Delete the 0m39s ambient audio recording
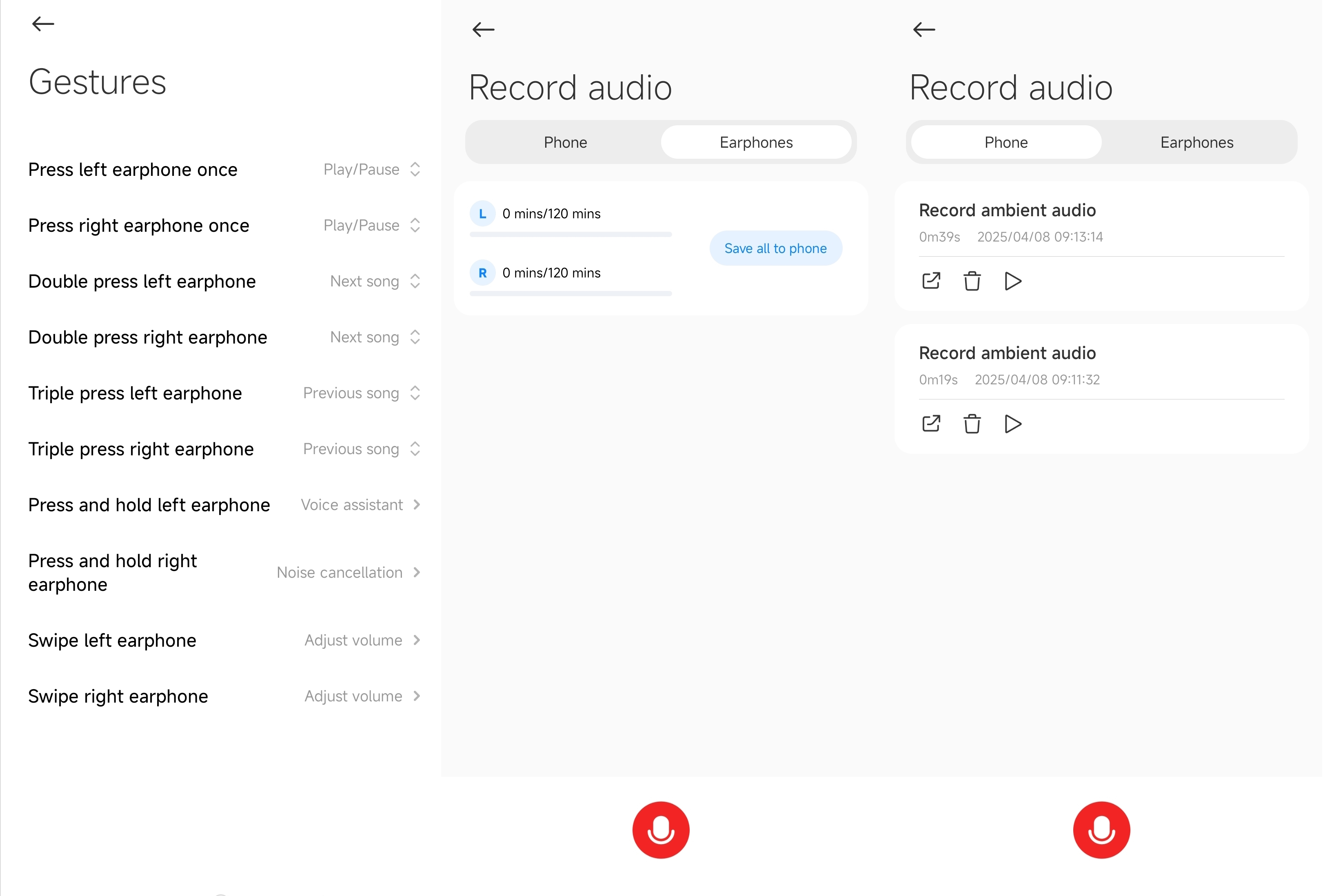1323x896 pixels. 972,281
